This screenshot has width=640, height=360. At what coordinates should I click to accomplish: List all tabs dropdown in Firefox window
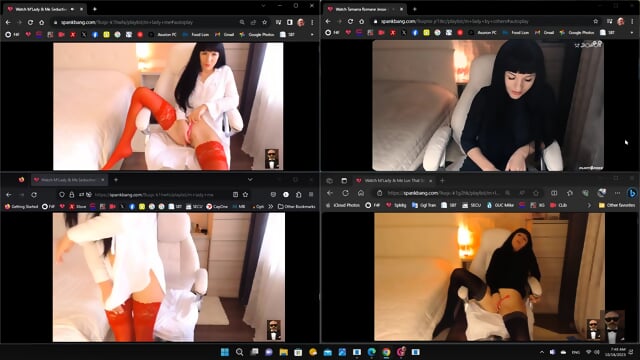click(x=250, y=180)
